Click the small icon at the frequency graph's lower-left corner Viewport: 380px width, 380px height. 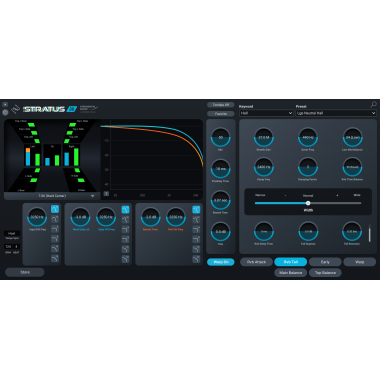(x=106, y=194)
